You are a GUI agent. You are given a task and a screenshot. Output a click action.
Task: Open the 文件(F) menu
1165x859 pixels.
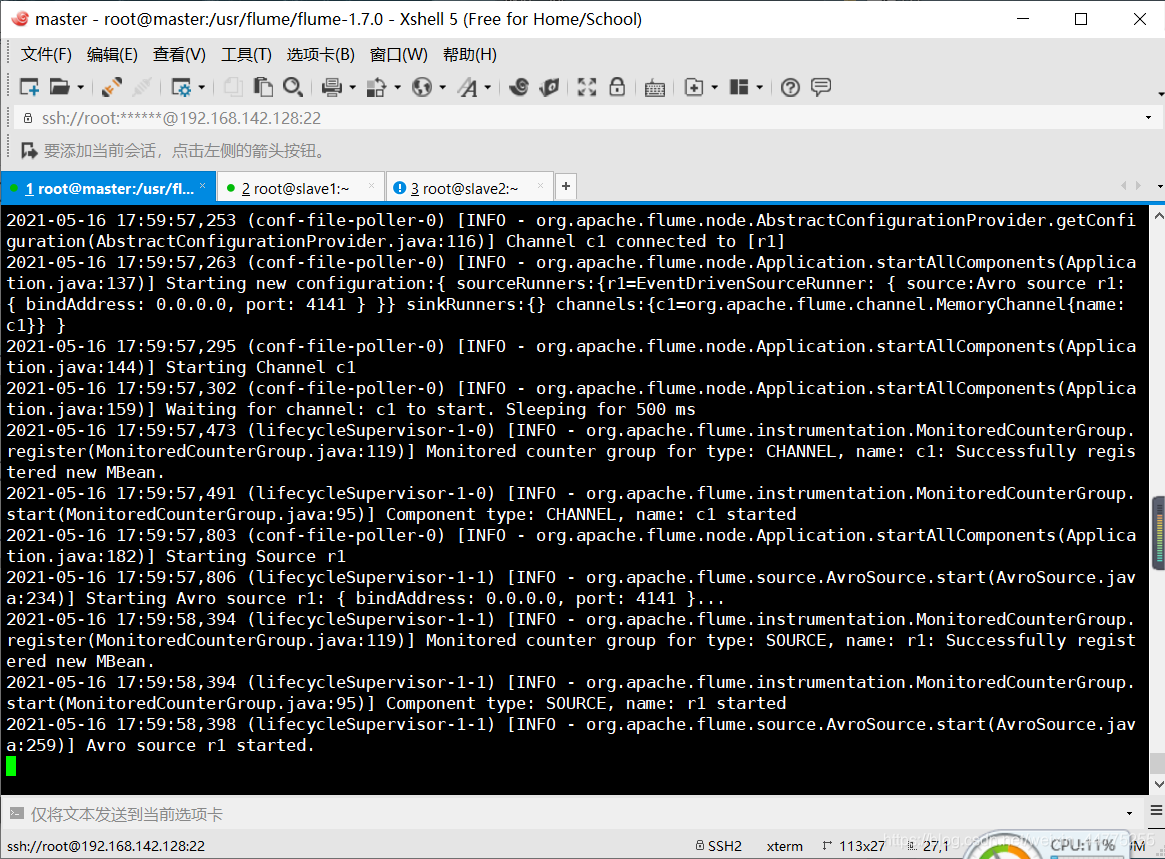coord(46,55)
